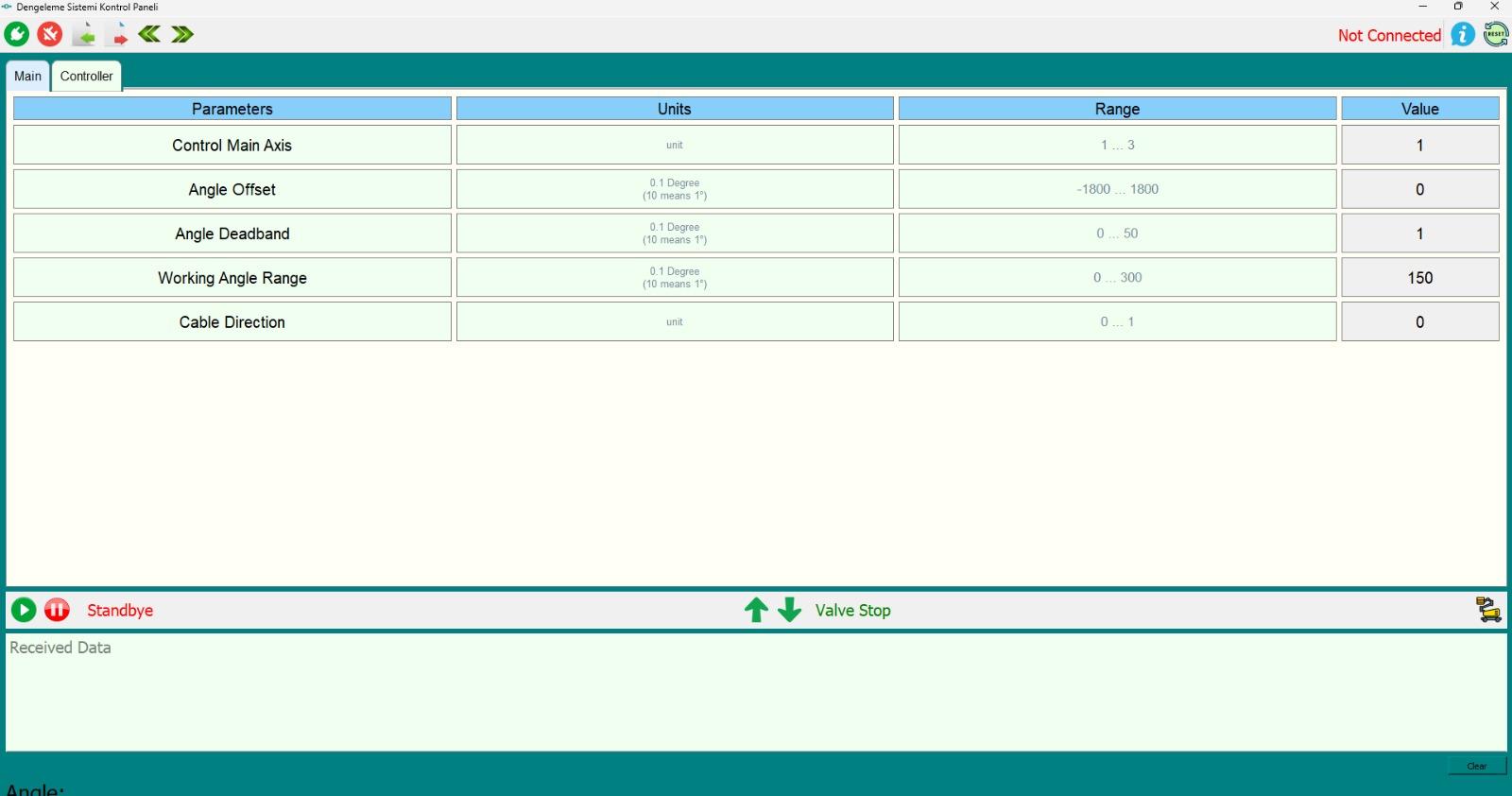
Task: Select the Working Angle Range value 150
Action: [1419, 278]
